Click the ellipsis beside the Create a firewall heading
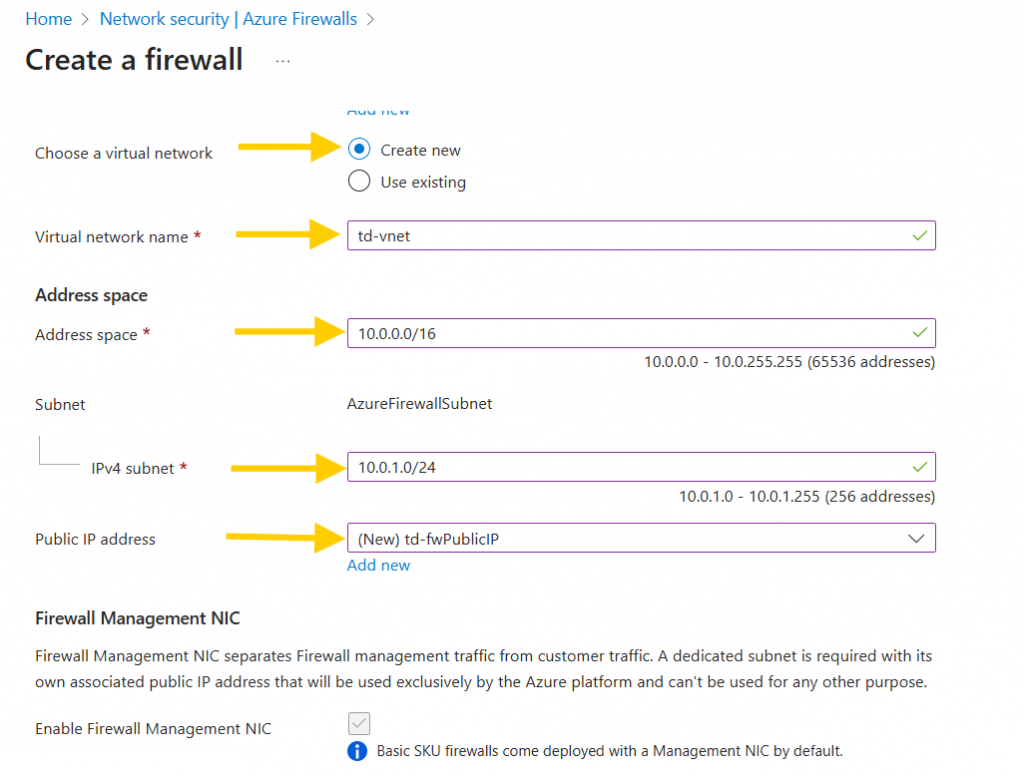Image resolution: width=1024 pixels, height=779 pixels. coord(282,60)
